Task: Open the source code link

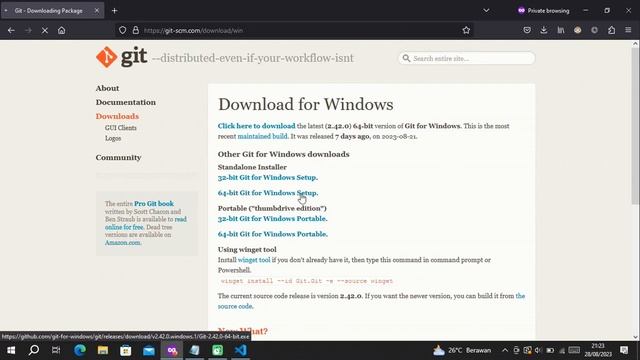Action: [236, 306]
